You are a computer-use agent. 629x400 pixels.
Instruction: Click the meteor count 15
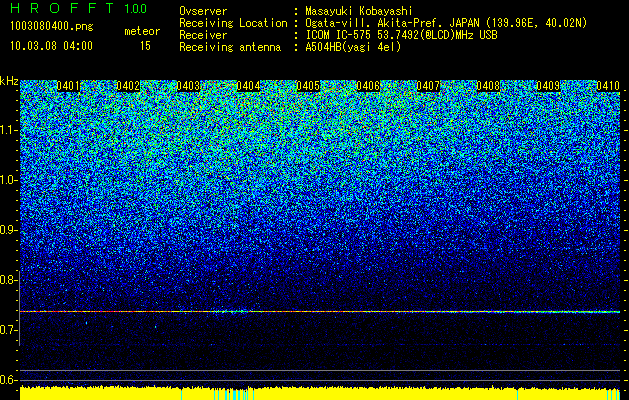(x=145, y=46)
